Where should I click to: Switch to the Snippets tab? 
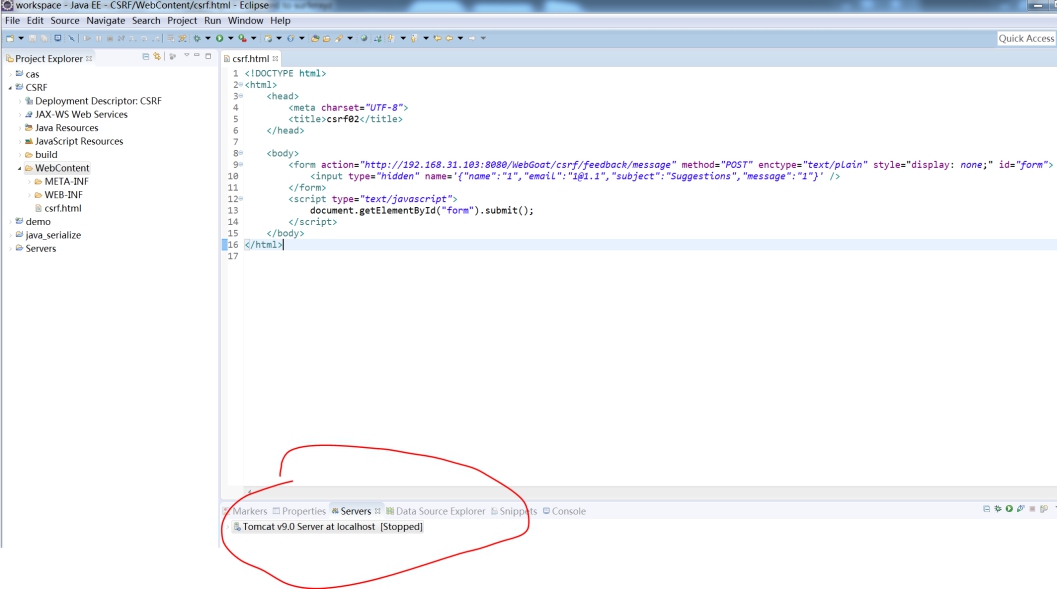514,512
